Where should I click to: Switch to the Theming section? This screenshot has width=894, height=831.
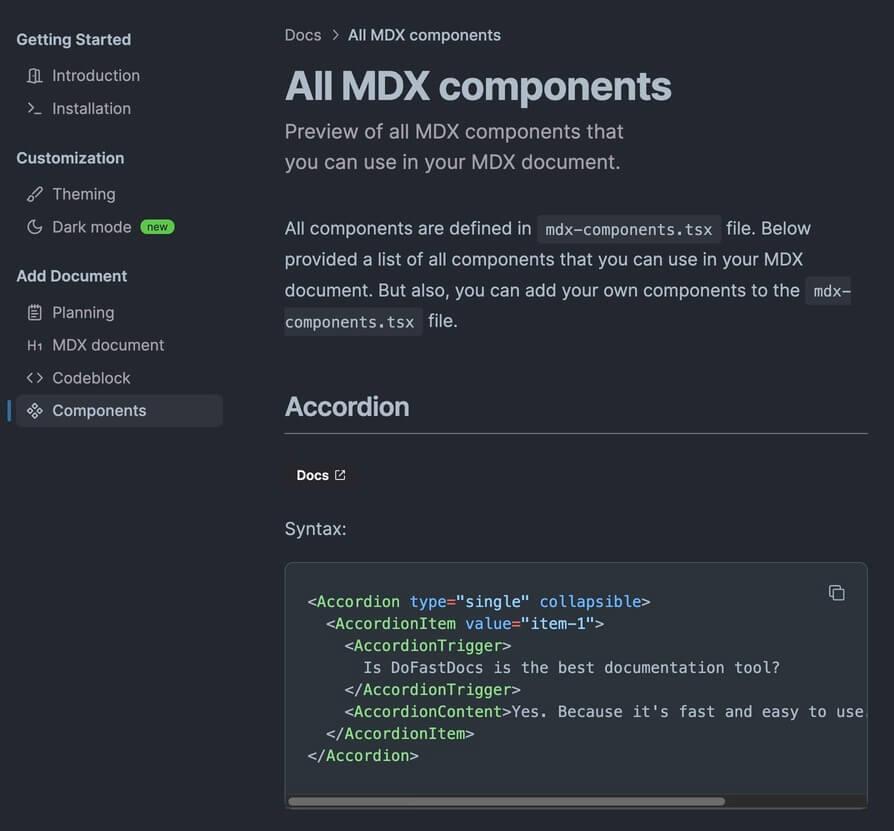point(84,193)
